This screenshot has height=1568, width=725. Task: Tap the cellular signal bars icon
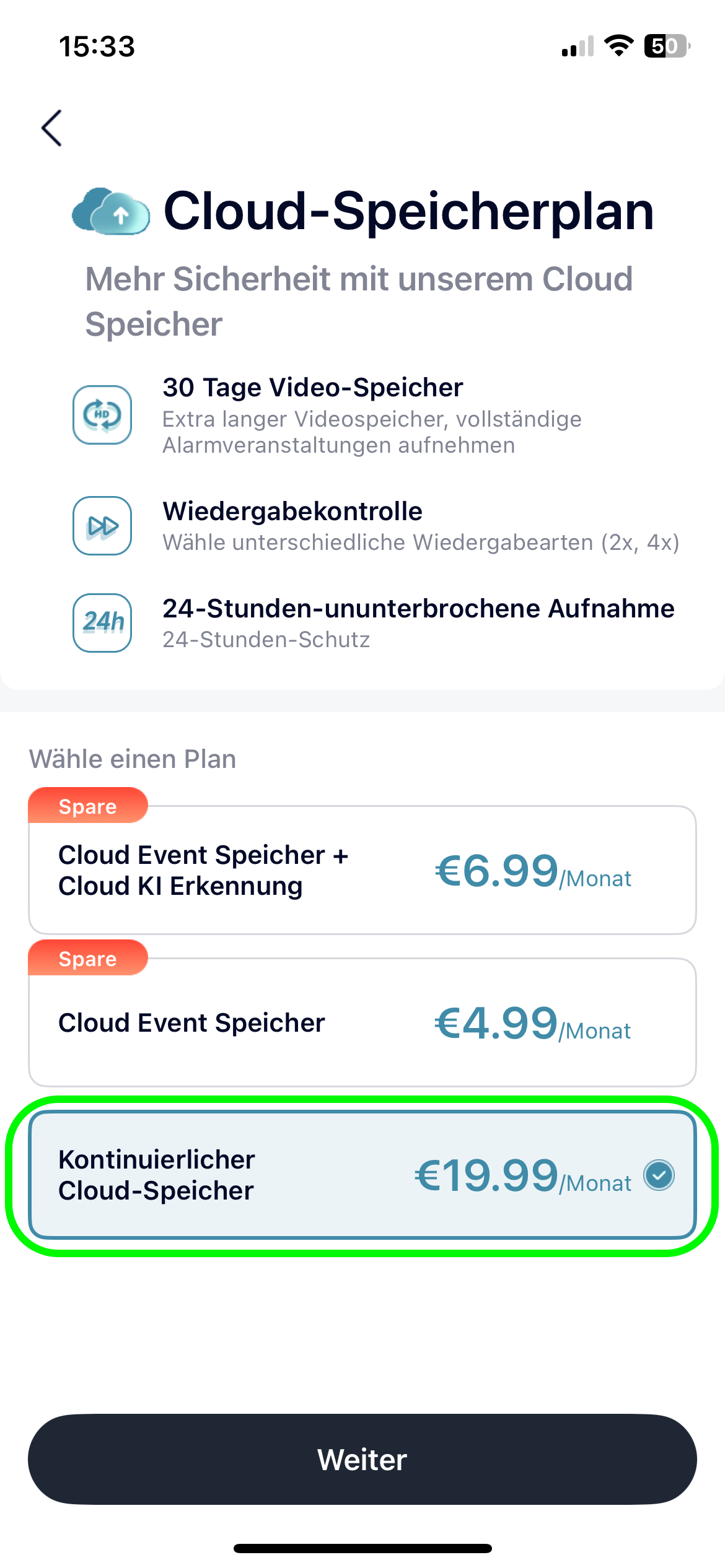pyautogui.click(x=578, y=46)
